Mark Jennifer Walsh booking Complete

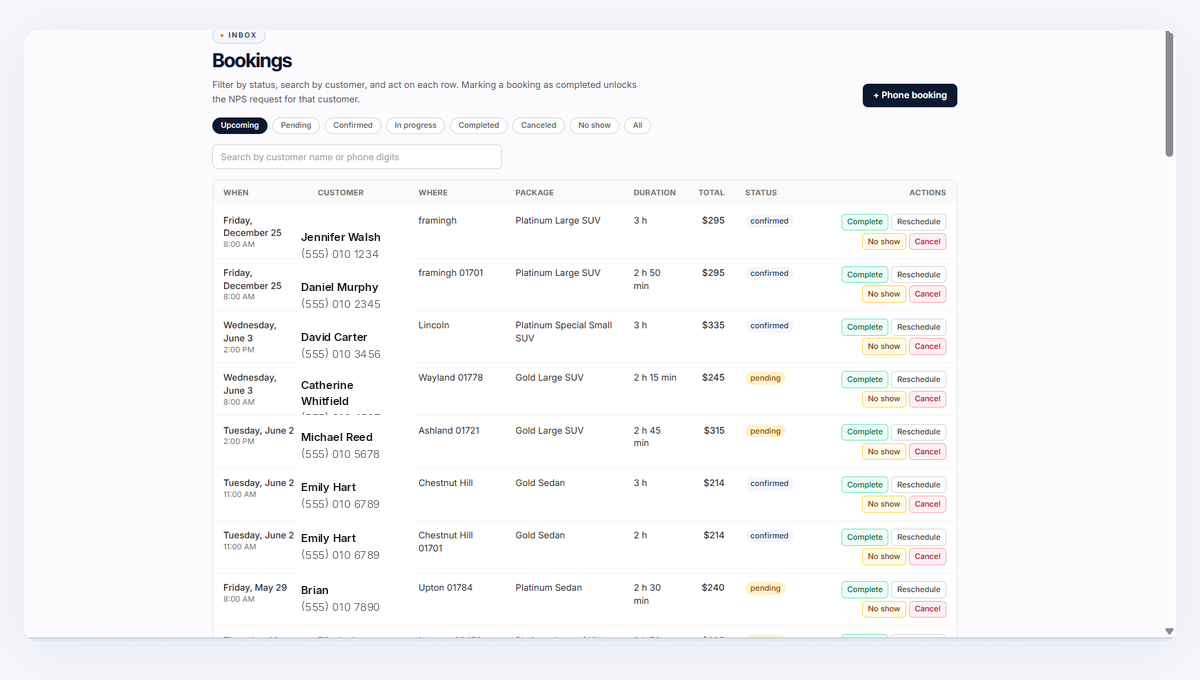pyautogui.click(x=865, y=222)
